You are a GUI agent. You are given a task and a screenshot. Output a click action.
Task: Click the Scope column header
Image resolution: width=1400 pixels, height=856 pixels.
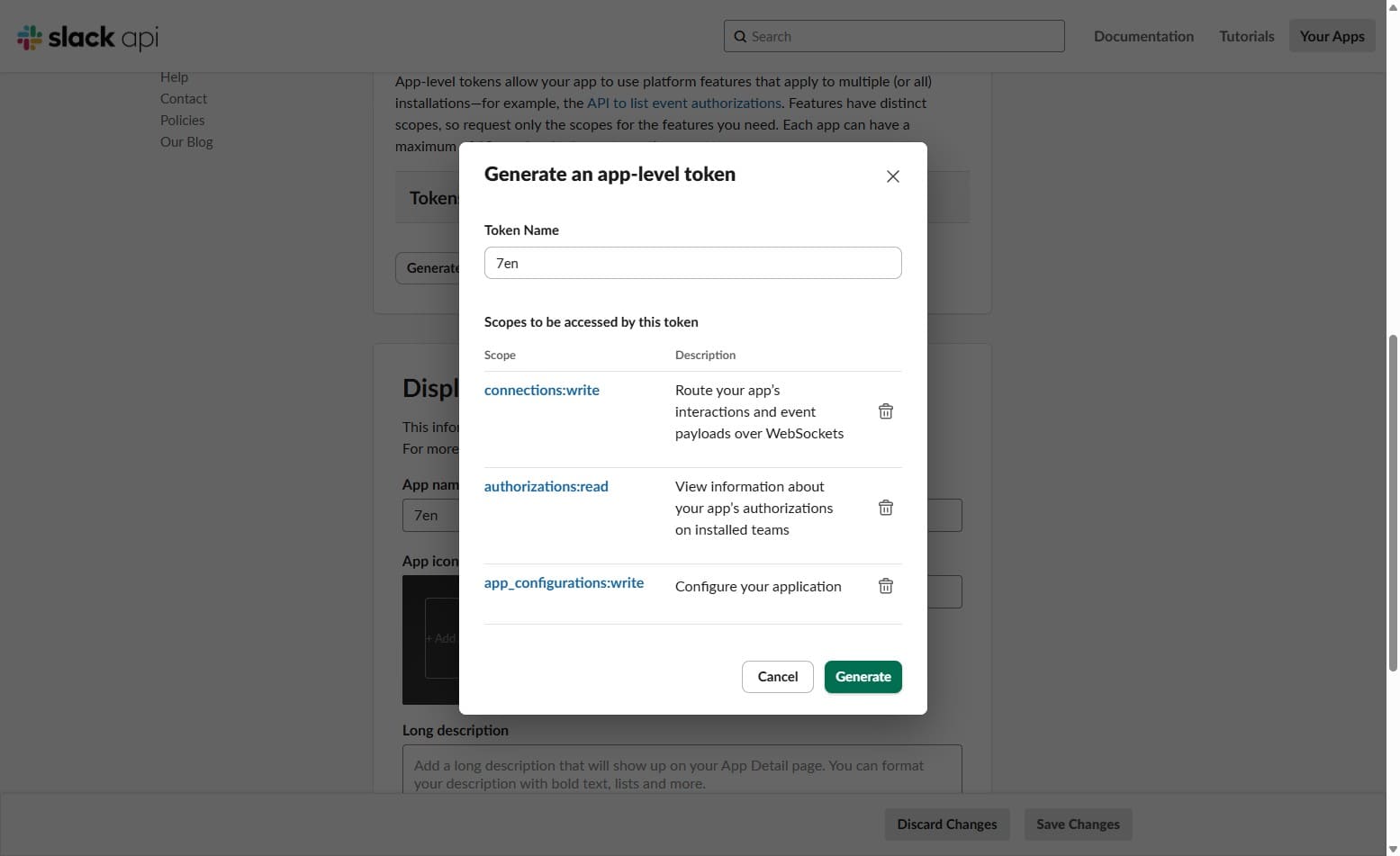coord(500,356)
